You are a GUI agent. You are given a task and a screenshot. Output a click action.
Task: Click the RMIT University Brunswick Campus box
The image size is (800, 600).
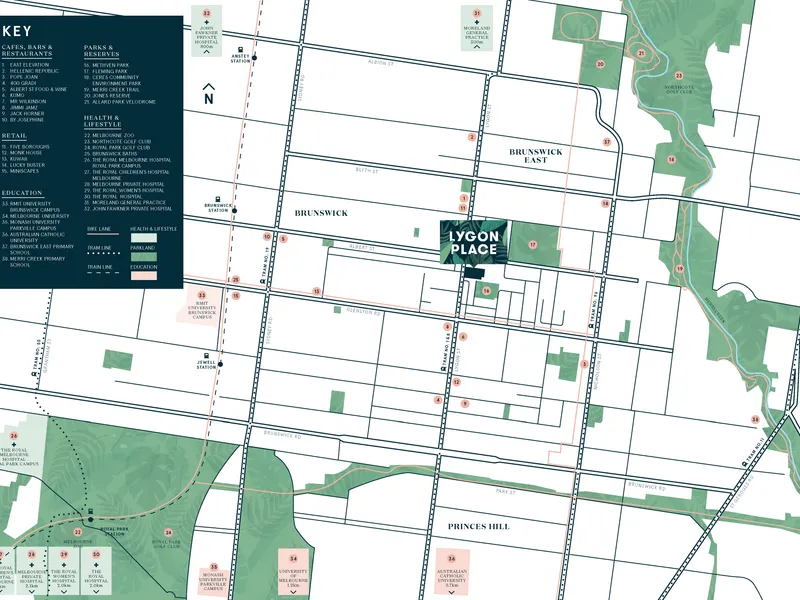tap(202, 305)
